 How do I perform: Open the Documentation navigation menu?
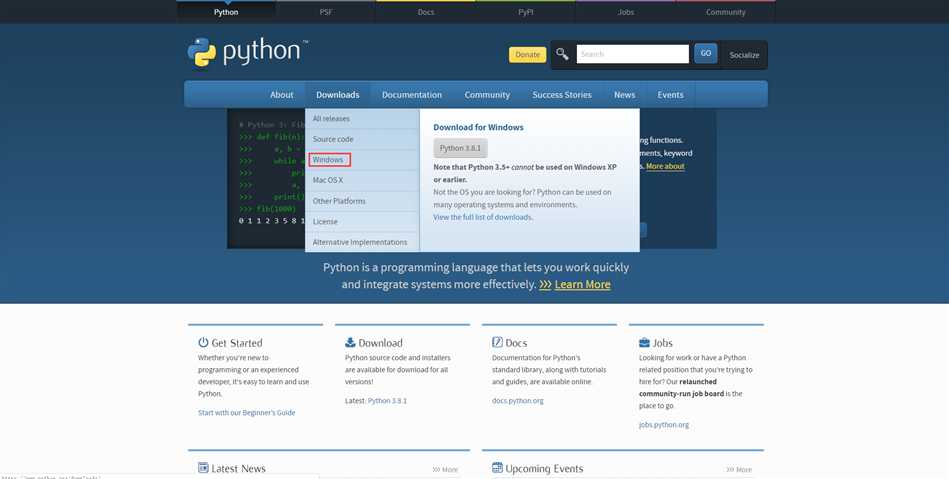tap(412, 94)
